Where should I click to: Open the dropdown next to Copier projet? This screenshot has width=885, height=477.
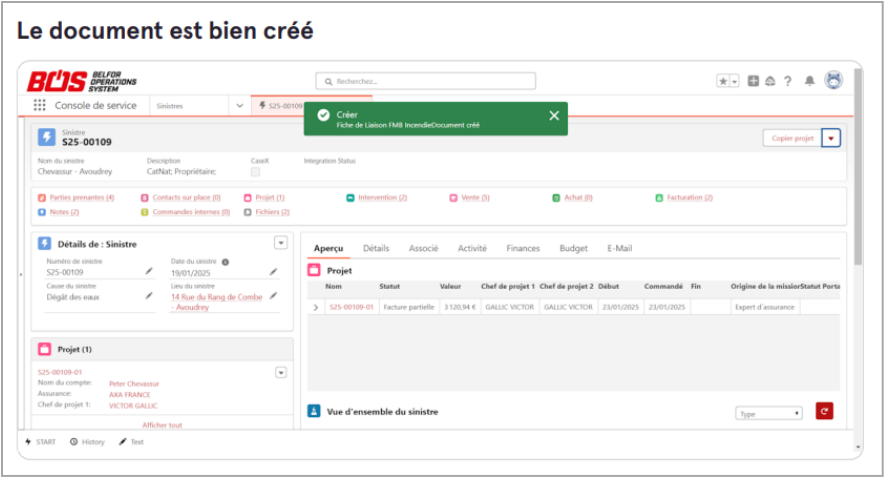click(831, 138)
